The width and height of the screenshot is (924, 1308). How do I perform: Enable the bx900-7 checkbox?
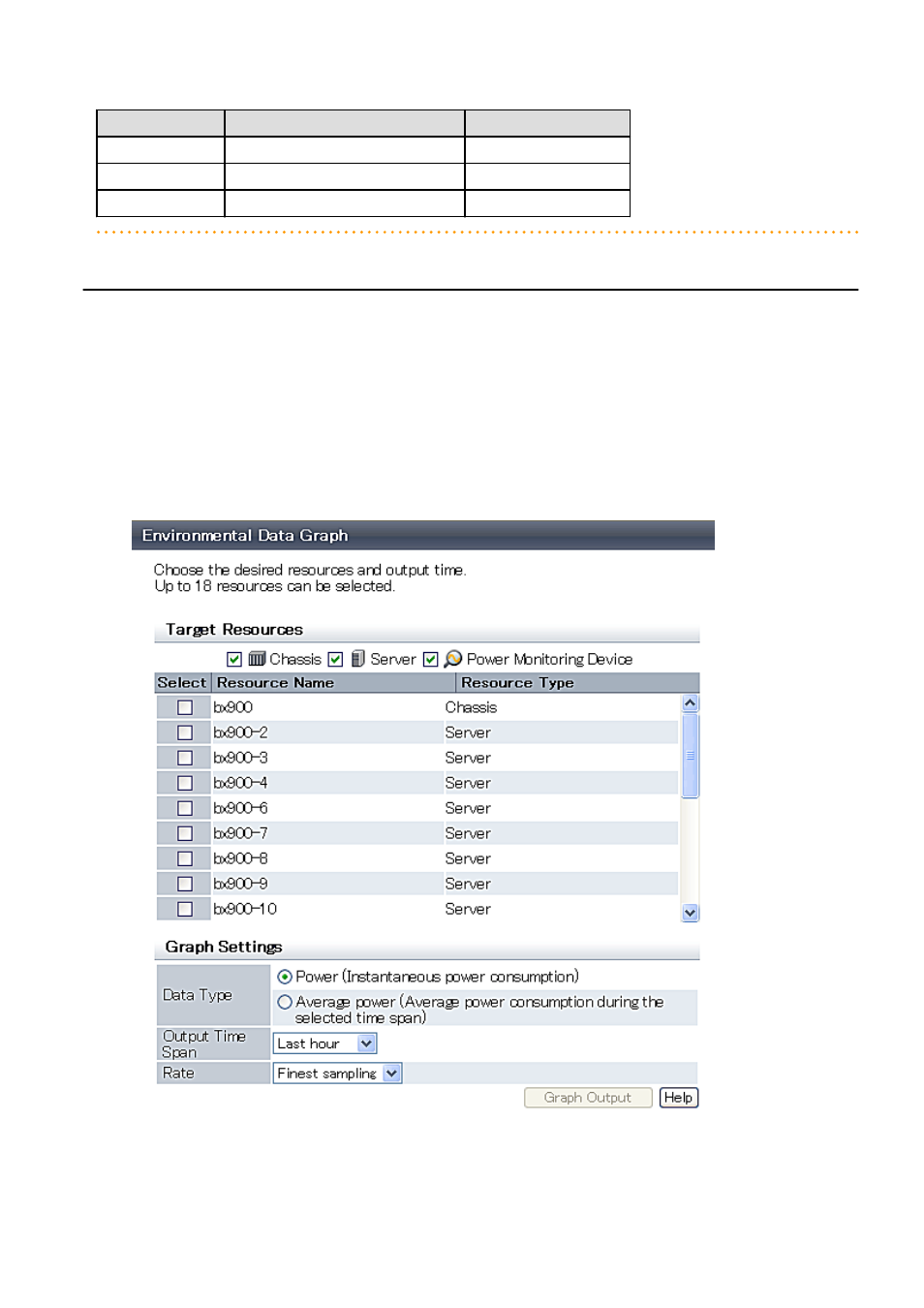point(185,833)
